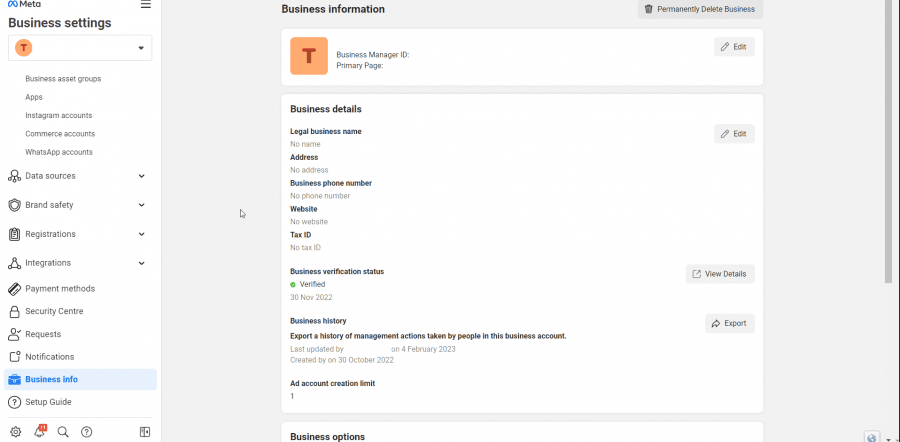Click the Integrations icon
The image size is (900, 442).
coord(14,263)
